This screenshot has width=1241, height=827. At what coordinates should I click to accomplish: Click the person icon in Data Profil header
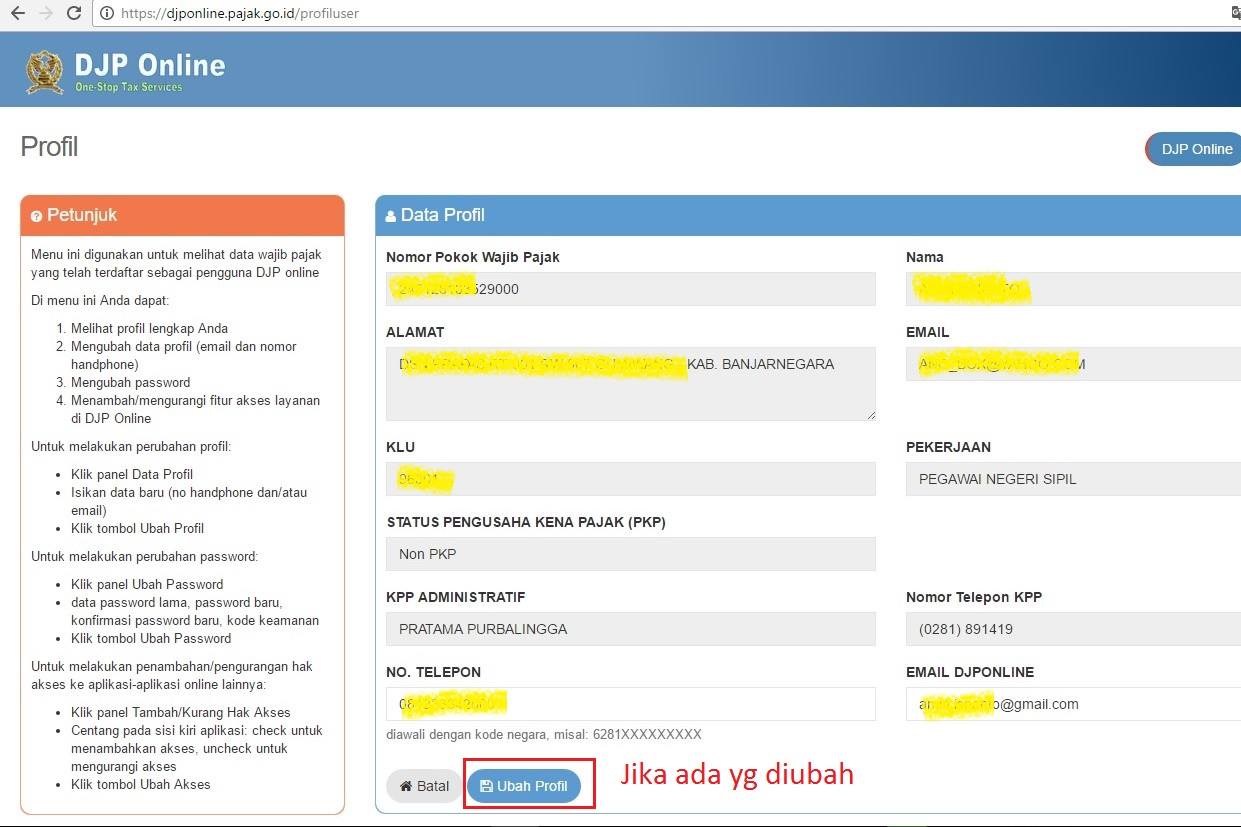point(392,215)
